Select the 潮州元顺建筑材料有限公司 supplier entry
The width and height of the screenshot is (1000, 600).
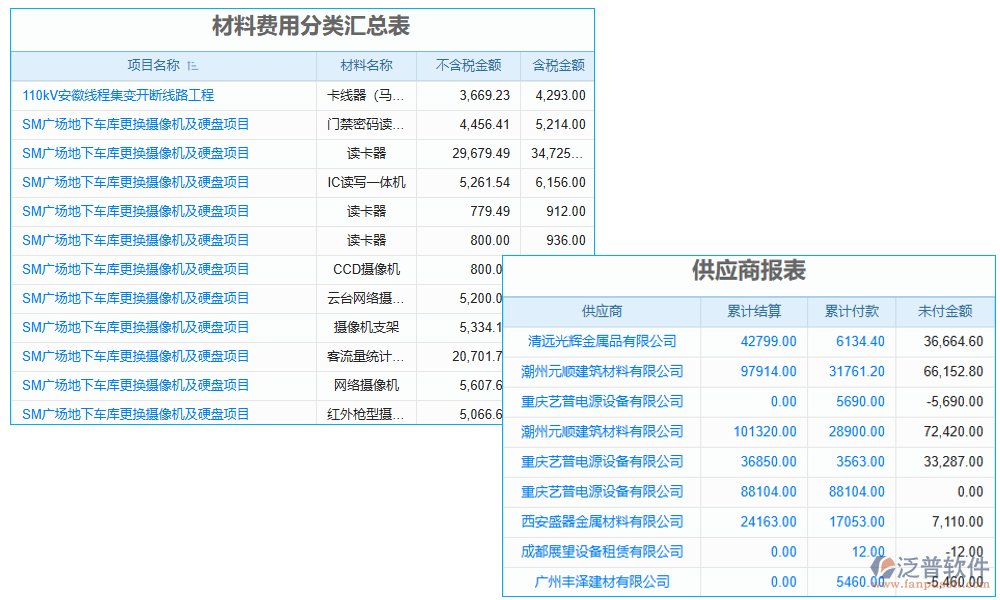coord(603,371)
